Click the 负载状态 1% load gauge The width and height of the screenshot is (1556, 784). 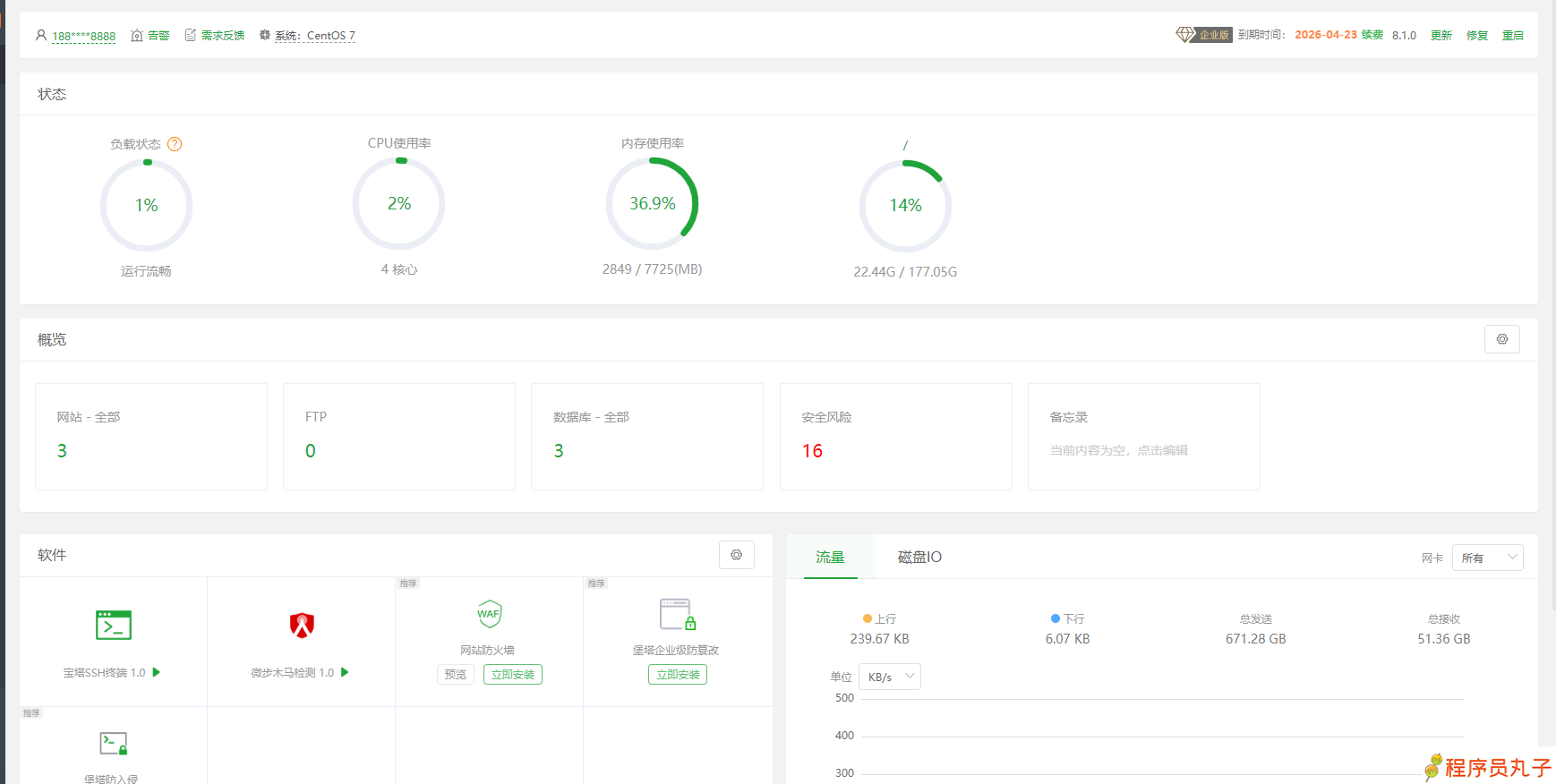coord(147,206)
